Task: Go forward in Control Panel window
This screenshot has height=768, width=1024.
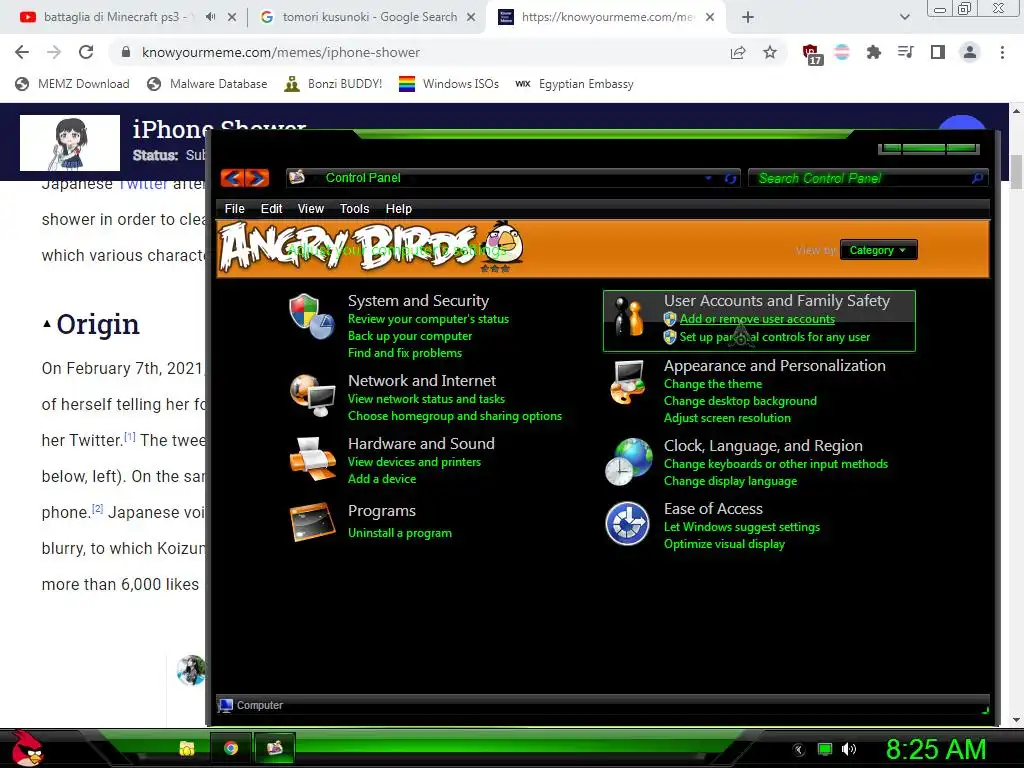Action: (x=257, y=178)
